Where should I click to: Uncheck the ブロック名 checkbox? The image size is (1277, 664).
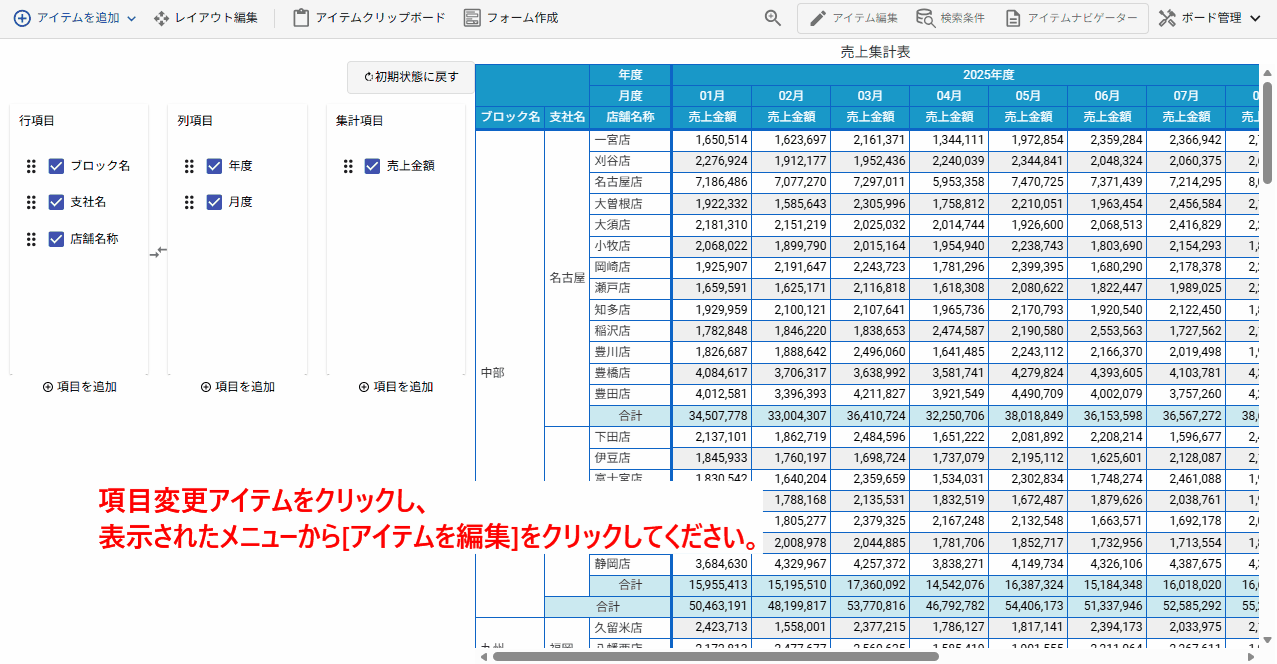point(57,166)
